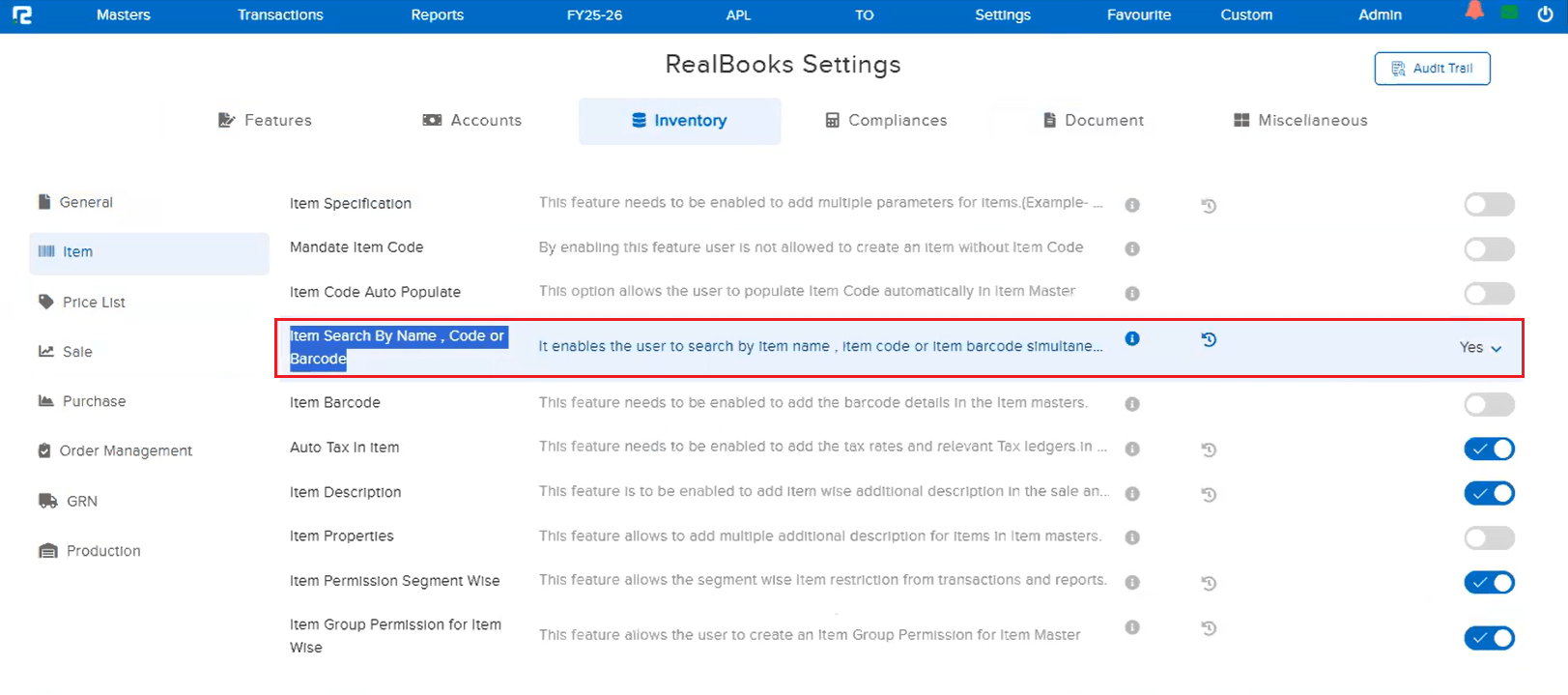
Task: Disable Item Description toggle
Action: pos(1489,493)
